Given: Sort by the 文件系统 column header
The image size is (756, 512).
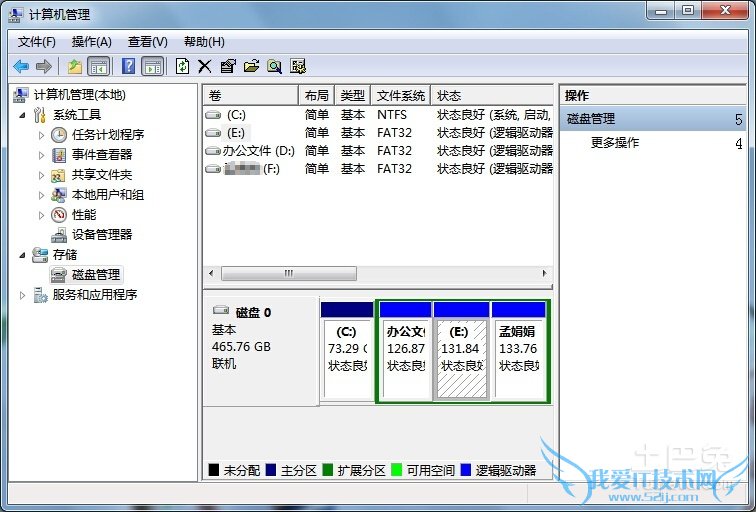Looking at the screenshot, I should tap(401, 95).
